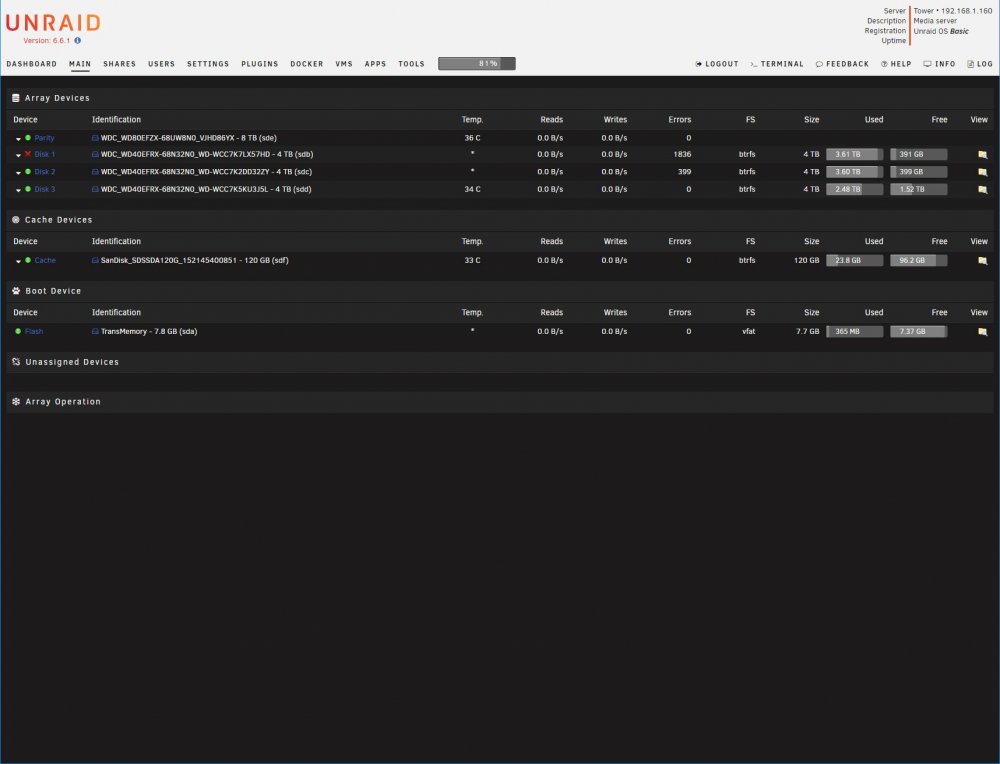This screenshot has width=1000, height=764.
Task: Open the Apps tab
Action: [x=375, y=64]
